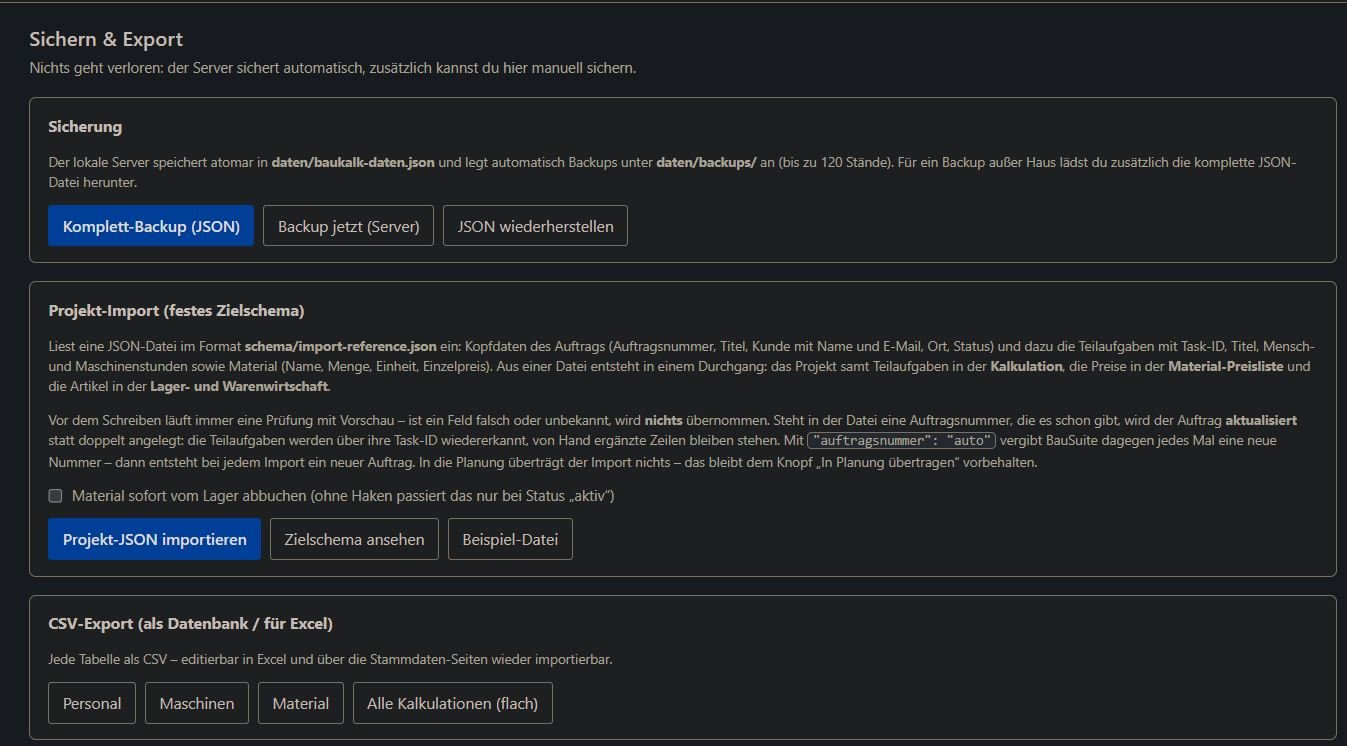Click the bold word aktualisiert
Image resolution: width=1347 pixels, height=746 pixels.
(1261, 420)
